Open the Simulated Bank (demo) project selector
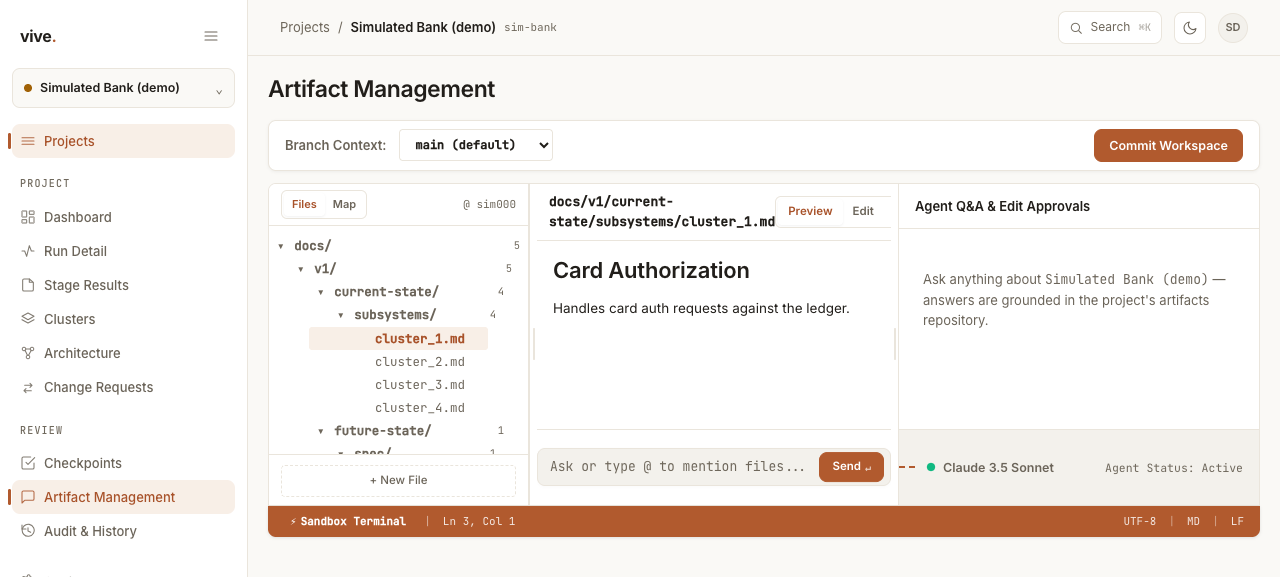 tap(123, 88)
